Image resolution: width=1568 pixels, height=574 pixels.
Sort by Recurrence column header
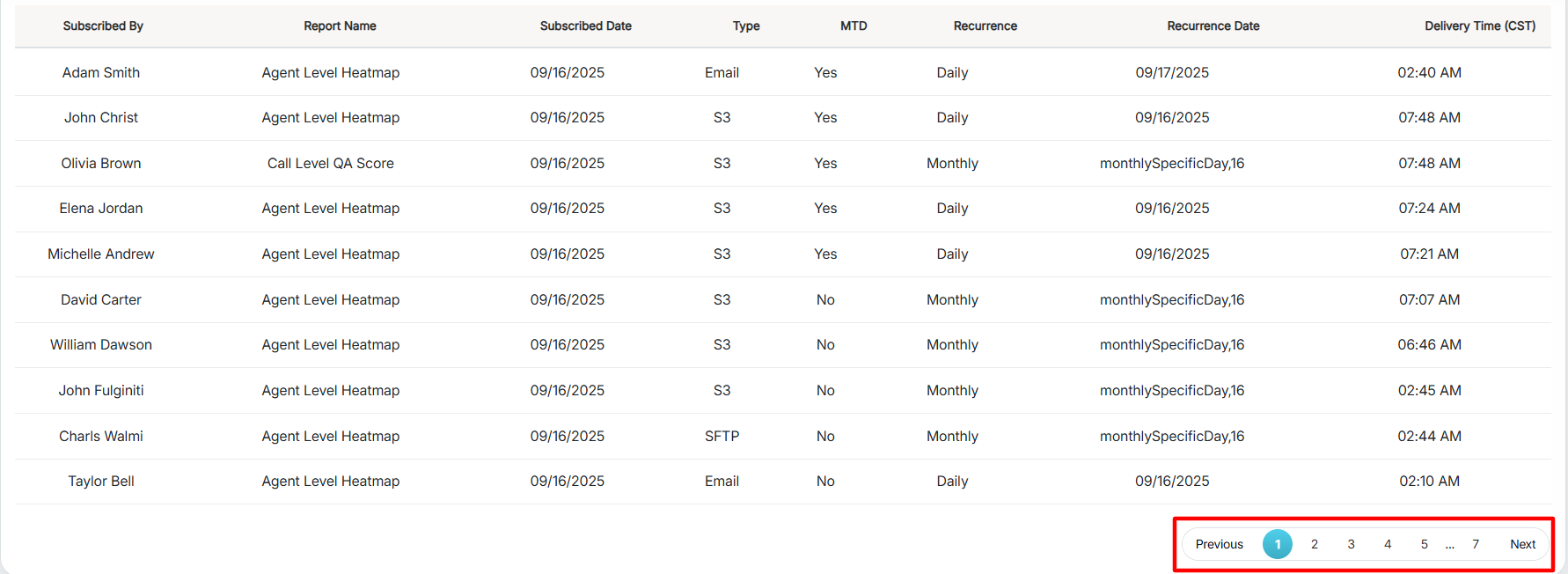(985, 26)
